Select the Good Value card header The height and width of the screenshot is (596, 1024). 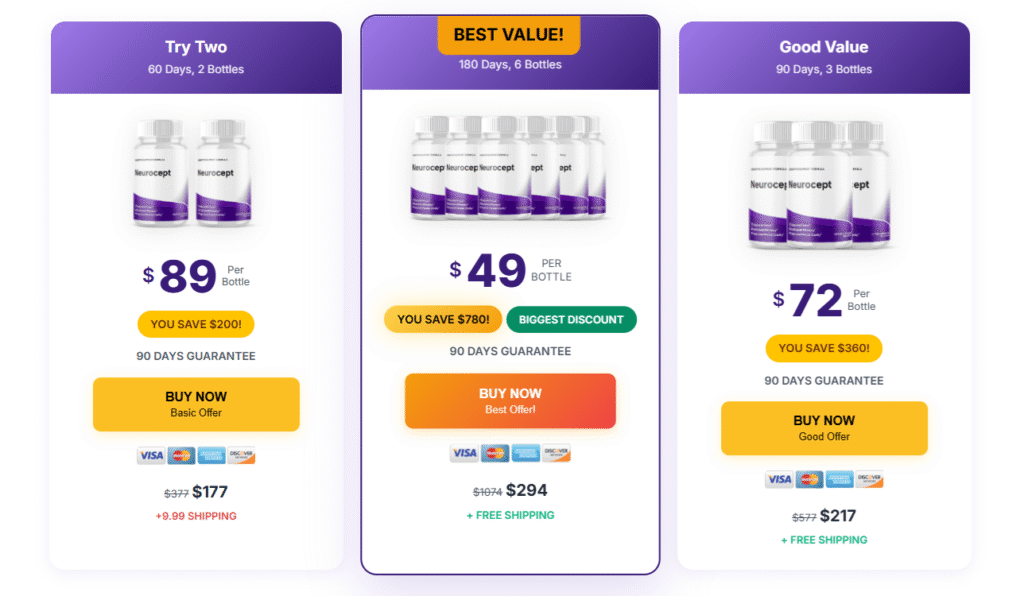[x=824, y=57]
